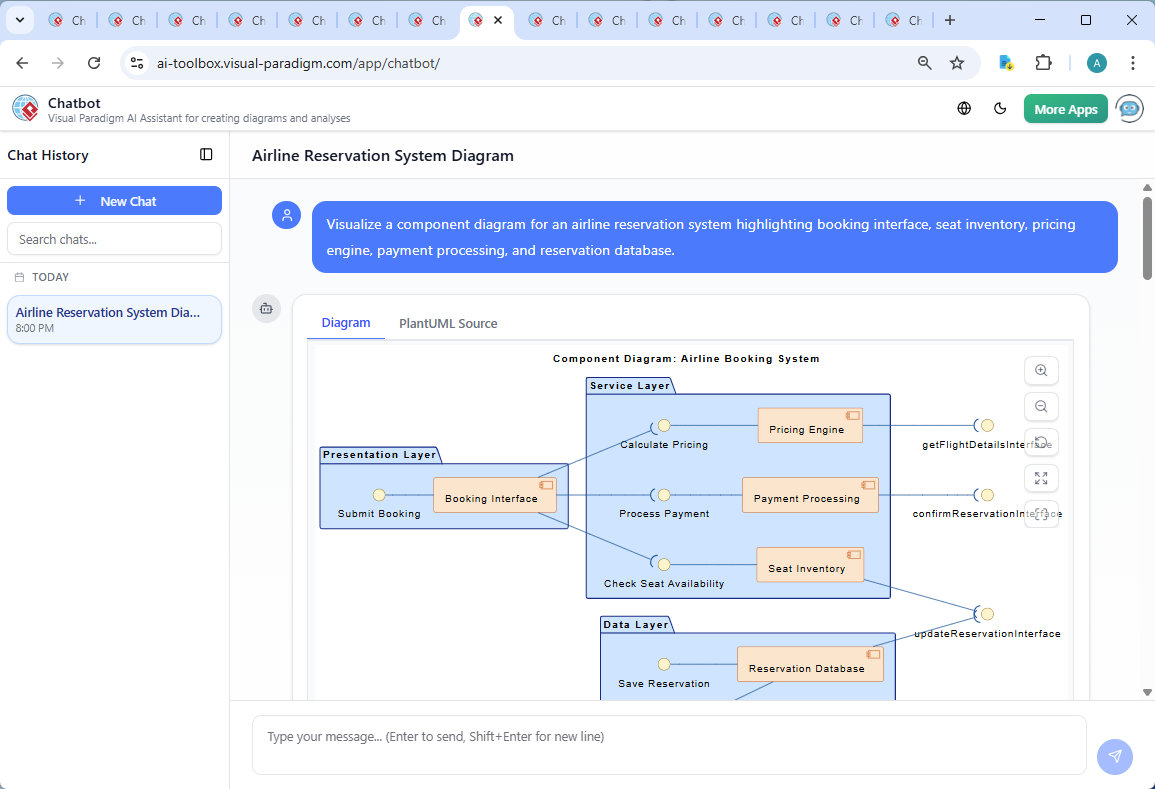Click the chatbot robot icon in the header
Viewport: 1155px width, 789px height.
coord(1129,109)
